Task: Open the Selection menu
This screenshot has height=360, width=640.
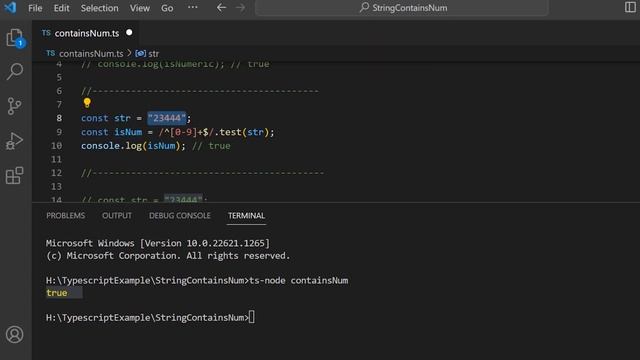Action: 99,8
